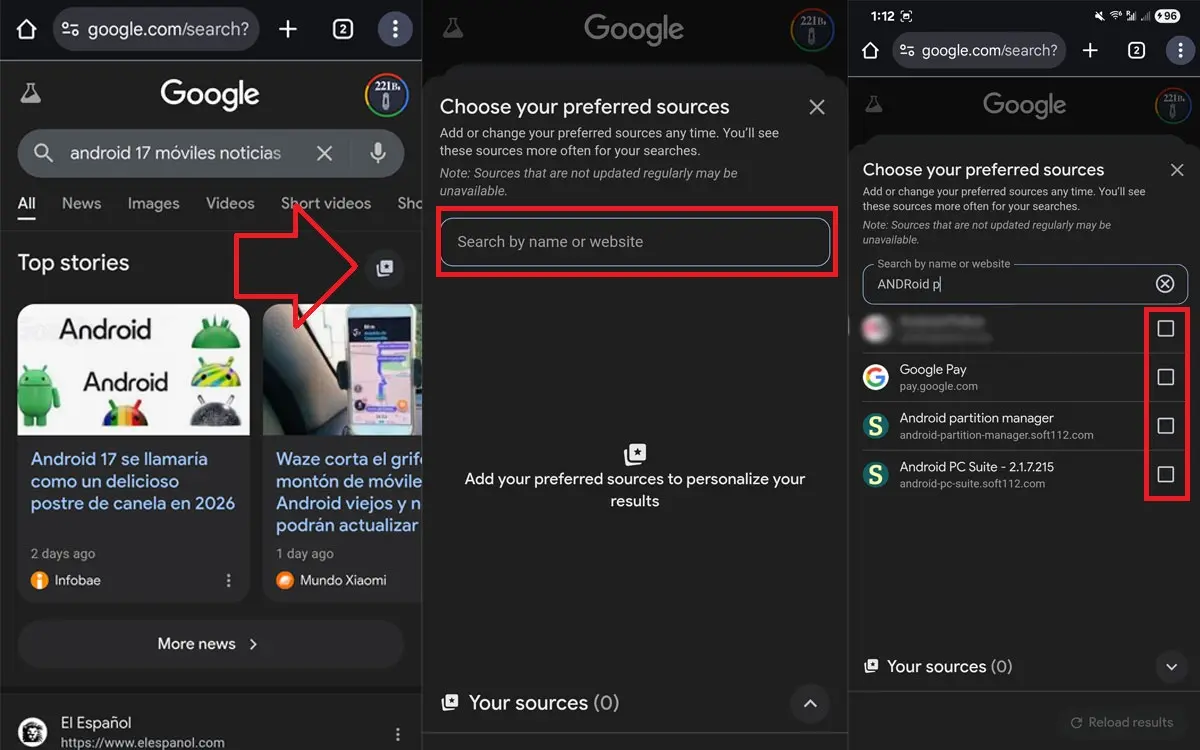
Task: Tap the microphone voice search icon
Action: click(378, 153)
